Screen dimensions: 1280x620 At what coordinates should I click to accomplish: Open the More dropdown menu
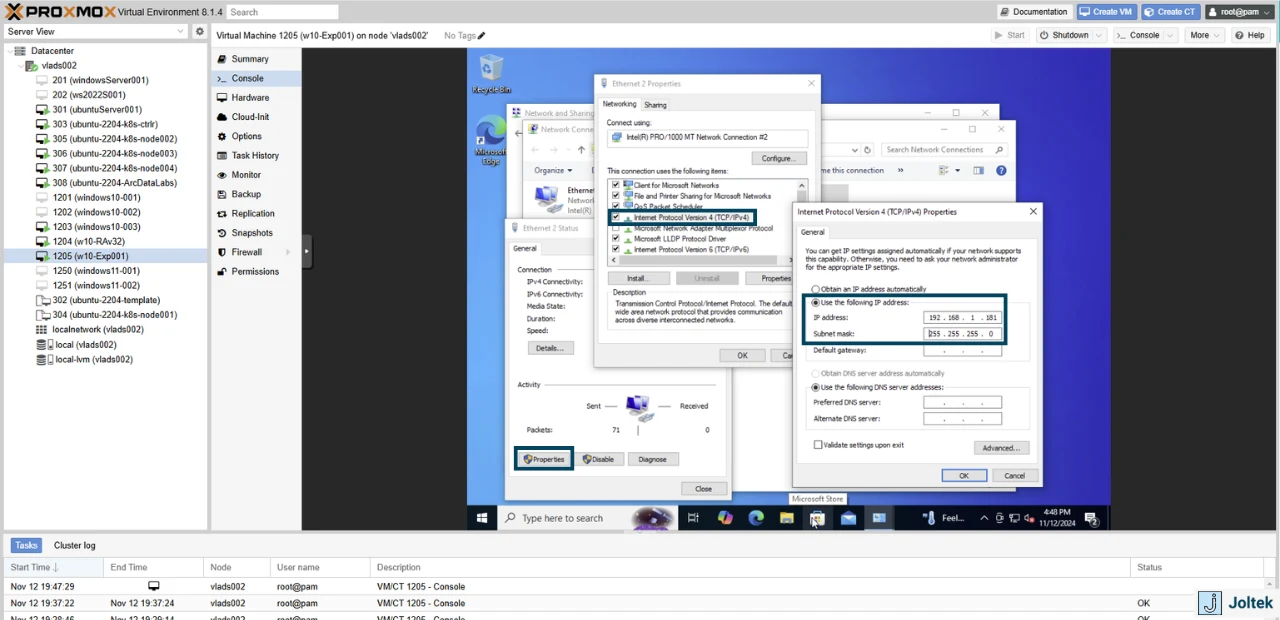[1204, 35]
